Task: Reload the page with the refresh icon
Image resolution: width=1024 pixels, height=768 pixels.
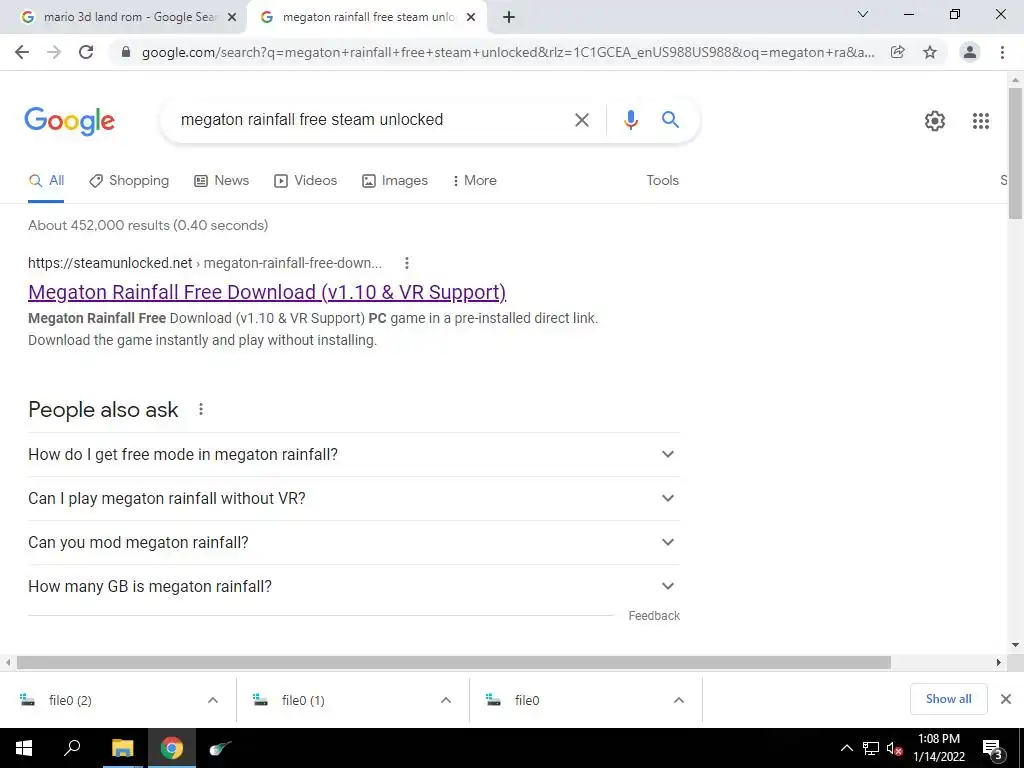Action: (x=86, y=52)
